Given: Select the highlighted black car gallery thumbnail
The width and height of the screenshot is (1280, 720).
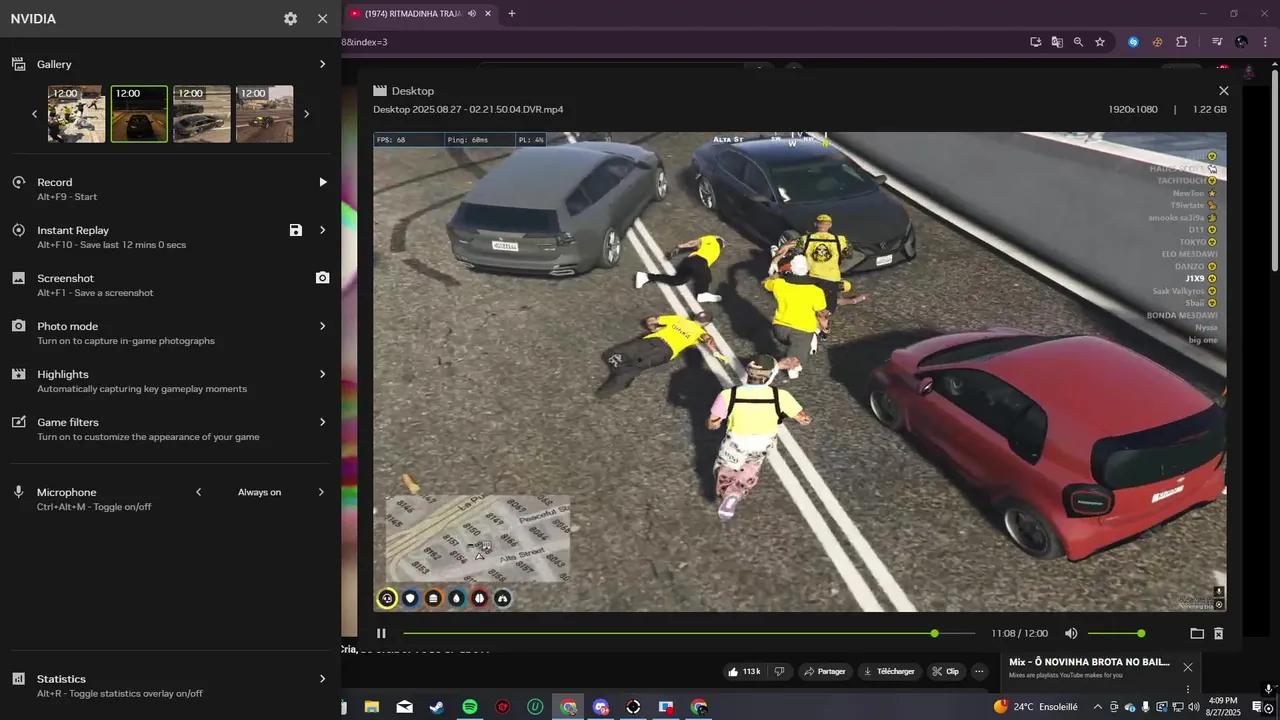Looking at the screenshot, I should (x=139, y=114).
